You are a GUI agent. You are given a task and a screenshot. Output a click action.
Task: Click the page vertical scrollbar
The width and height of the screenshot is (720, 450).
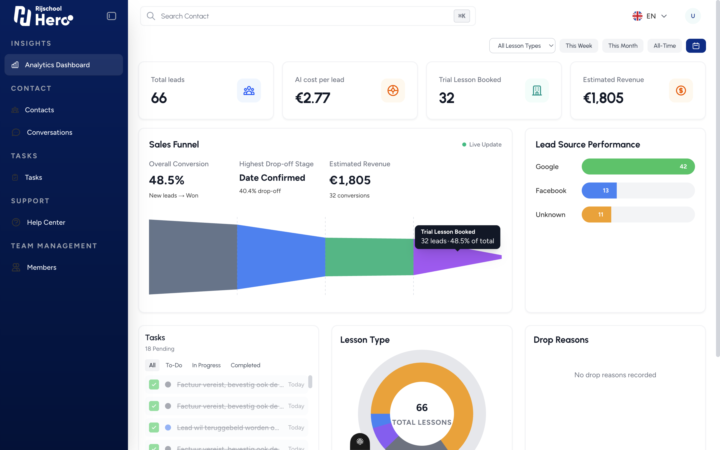[x=717, y=178]
